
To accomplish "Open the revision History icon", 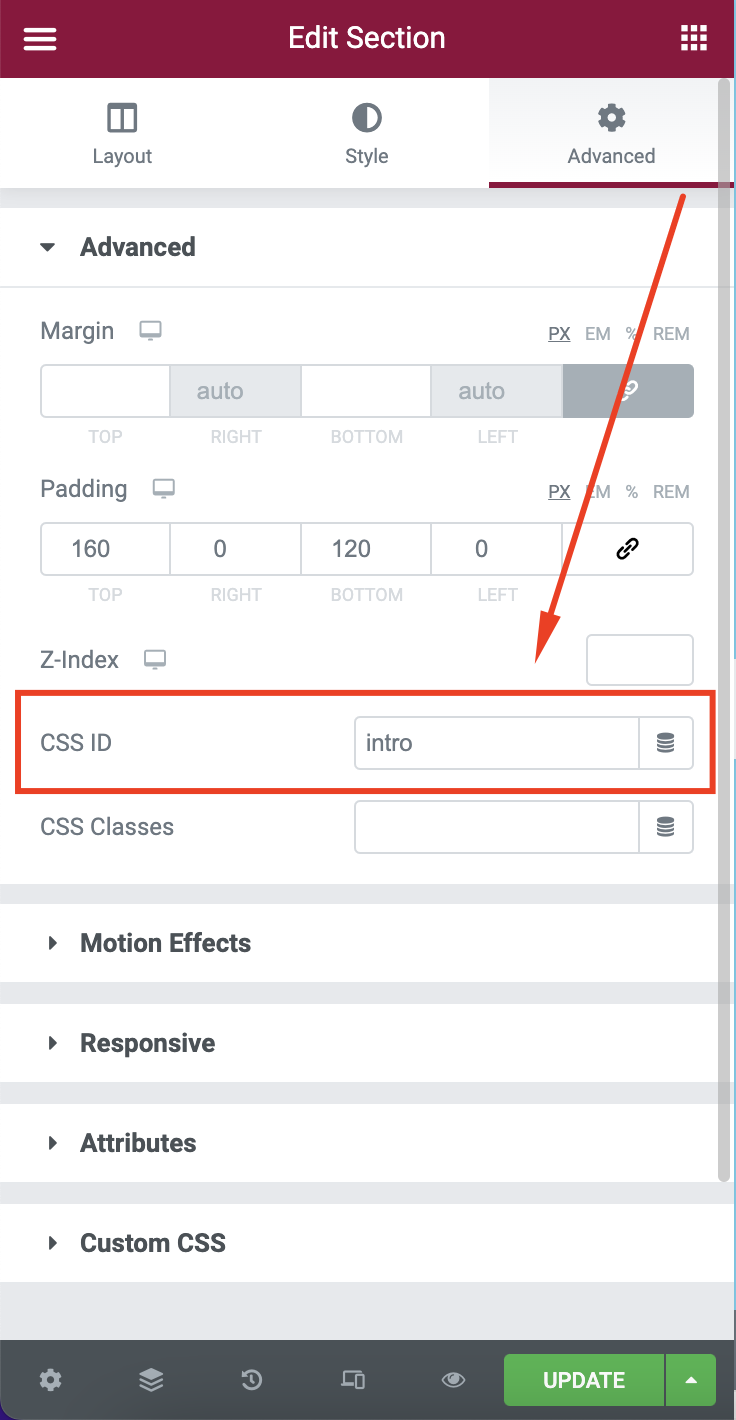I will (x=251, y=1380).
